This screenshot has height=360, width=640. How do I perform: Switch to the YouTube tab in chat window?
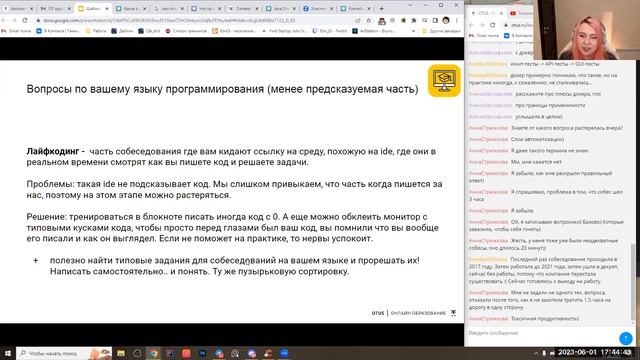click(520, 13)
